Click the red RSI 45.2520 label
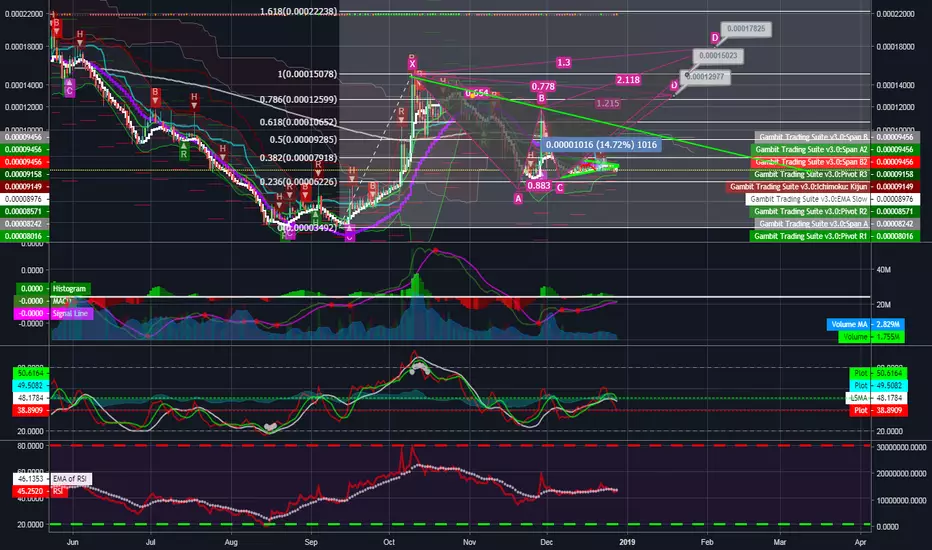The width and height of the screenshot is (932, 550). point(40,491)
